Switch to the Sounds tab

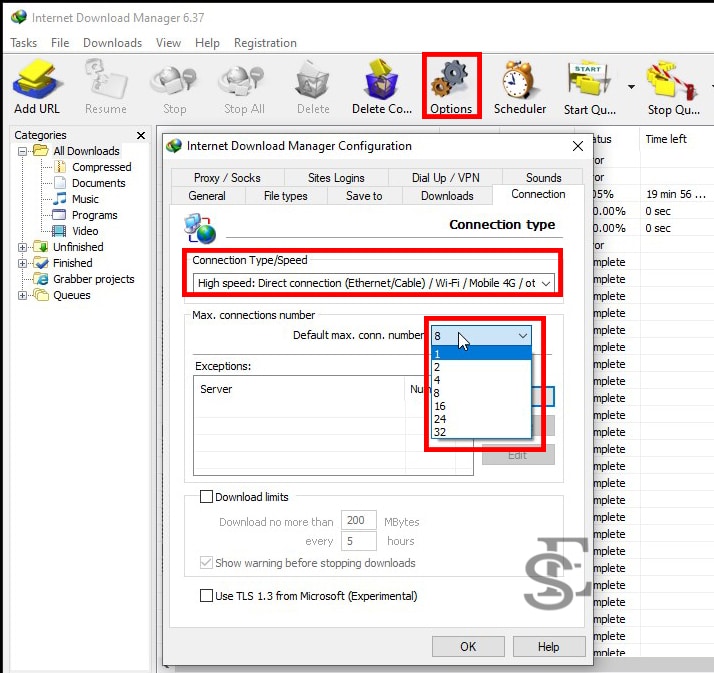(543, 178)
